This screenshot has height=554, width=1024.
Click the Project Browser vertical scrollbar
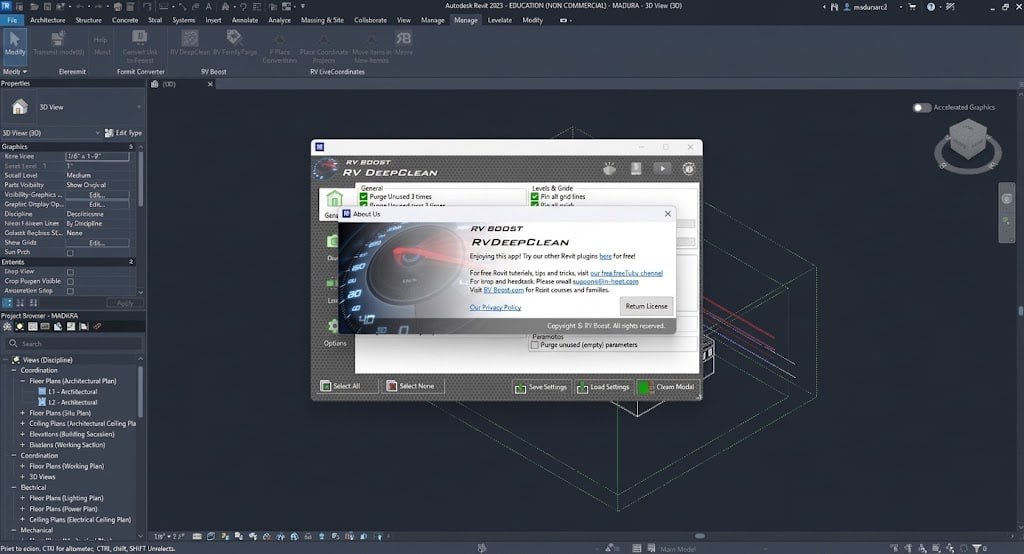tap(140, 392)
